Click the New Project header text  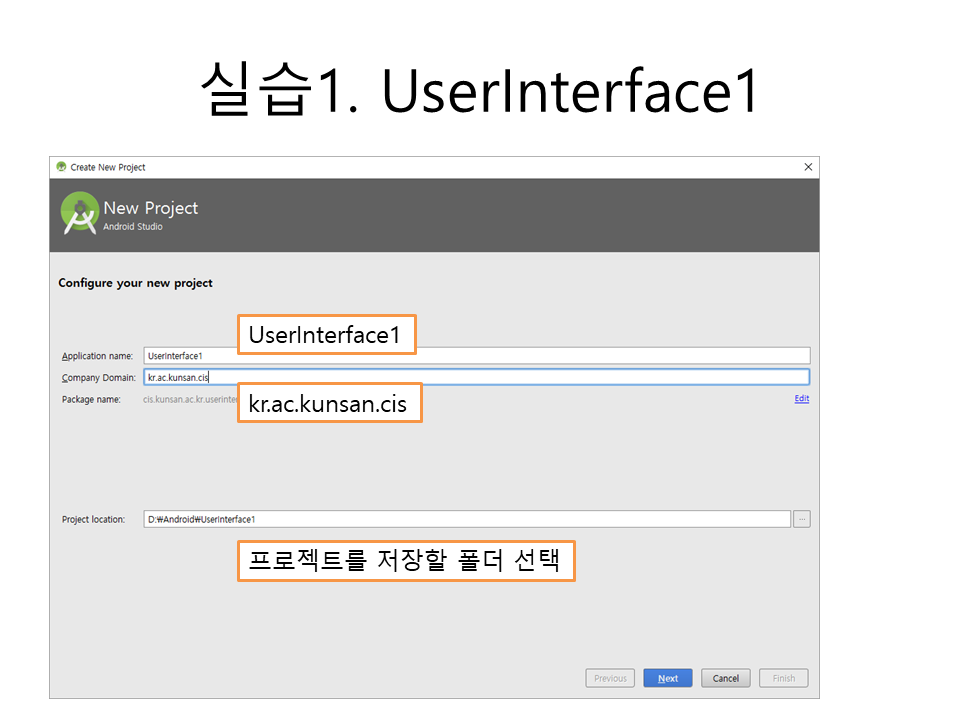(x=150, y=208)
